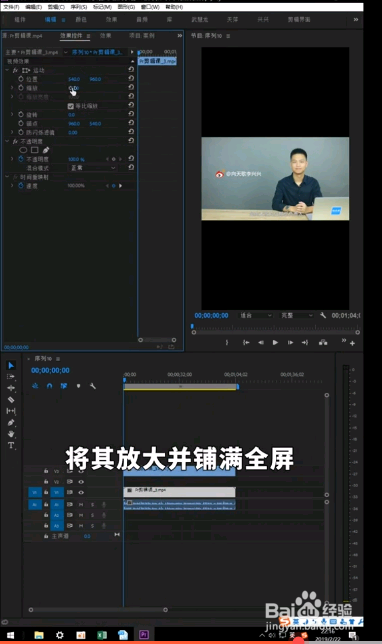Select the Razor tool

click(x=11, y=399)
